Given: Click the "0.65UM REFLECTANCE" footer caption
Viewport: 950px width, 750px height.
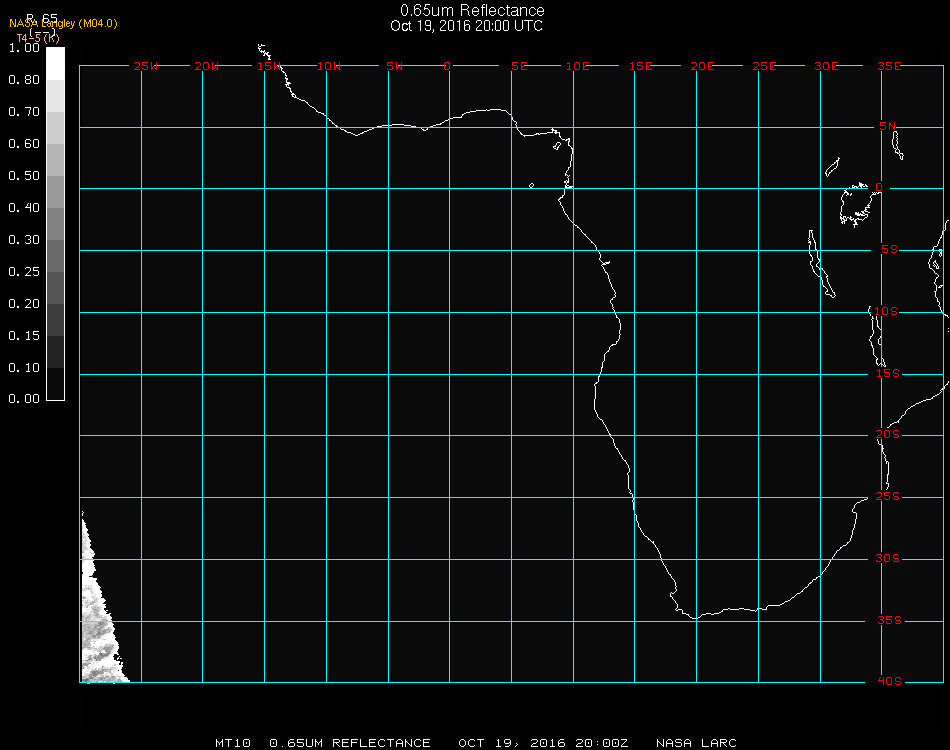Looking at the screenshot, I should point(350,743).
